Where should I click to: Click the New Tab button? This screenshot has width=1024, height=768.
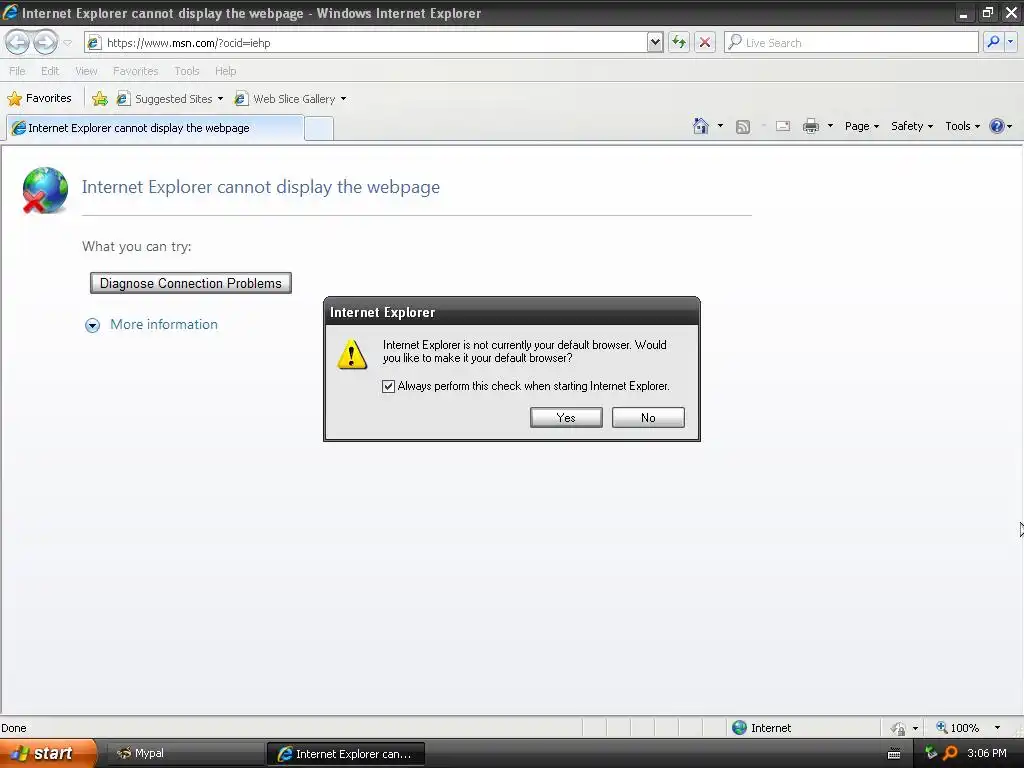point(319,129)
